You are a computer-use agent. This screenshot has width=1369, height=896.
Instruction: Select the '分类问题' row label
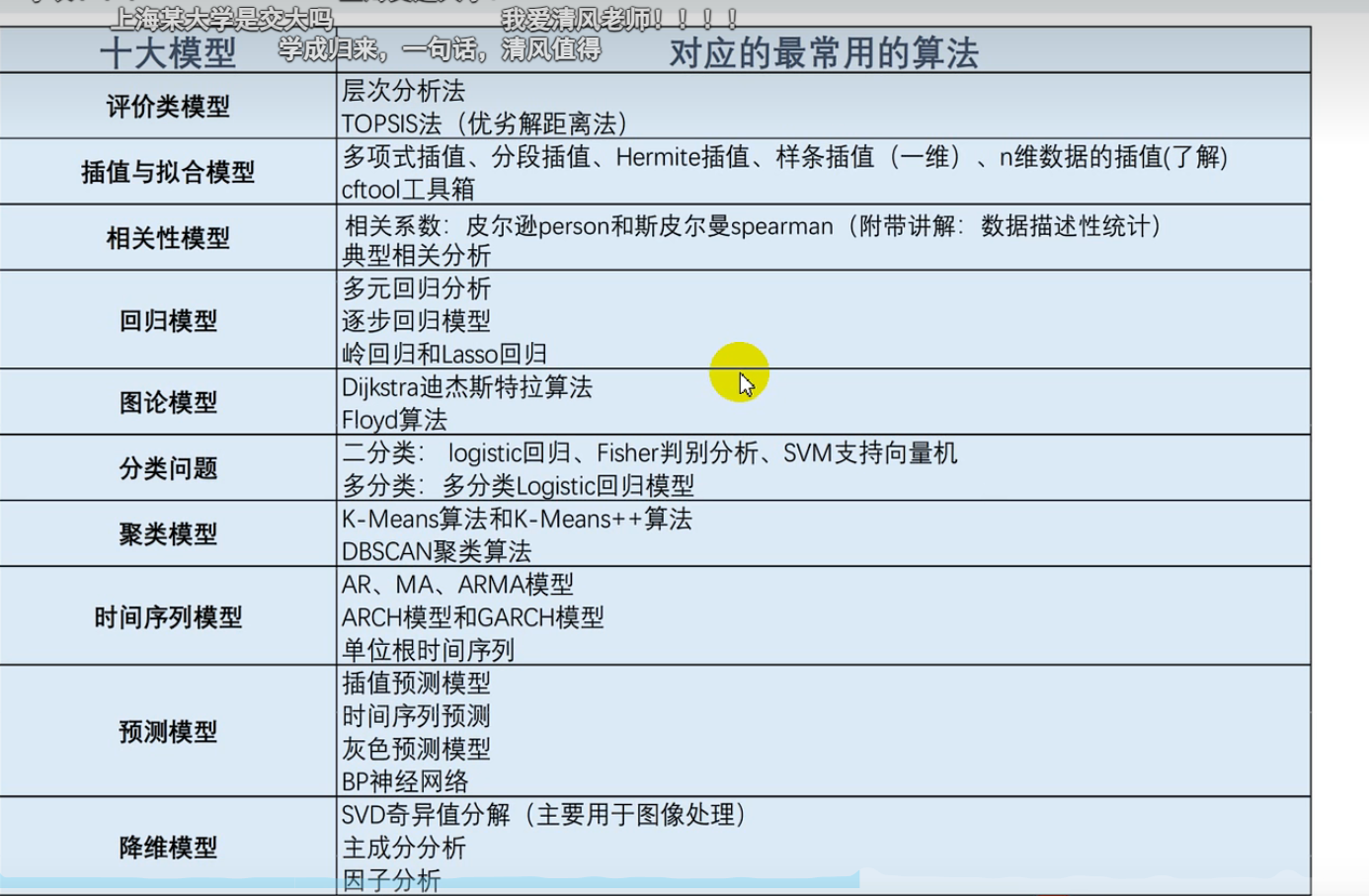(168, 468)
